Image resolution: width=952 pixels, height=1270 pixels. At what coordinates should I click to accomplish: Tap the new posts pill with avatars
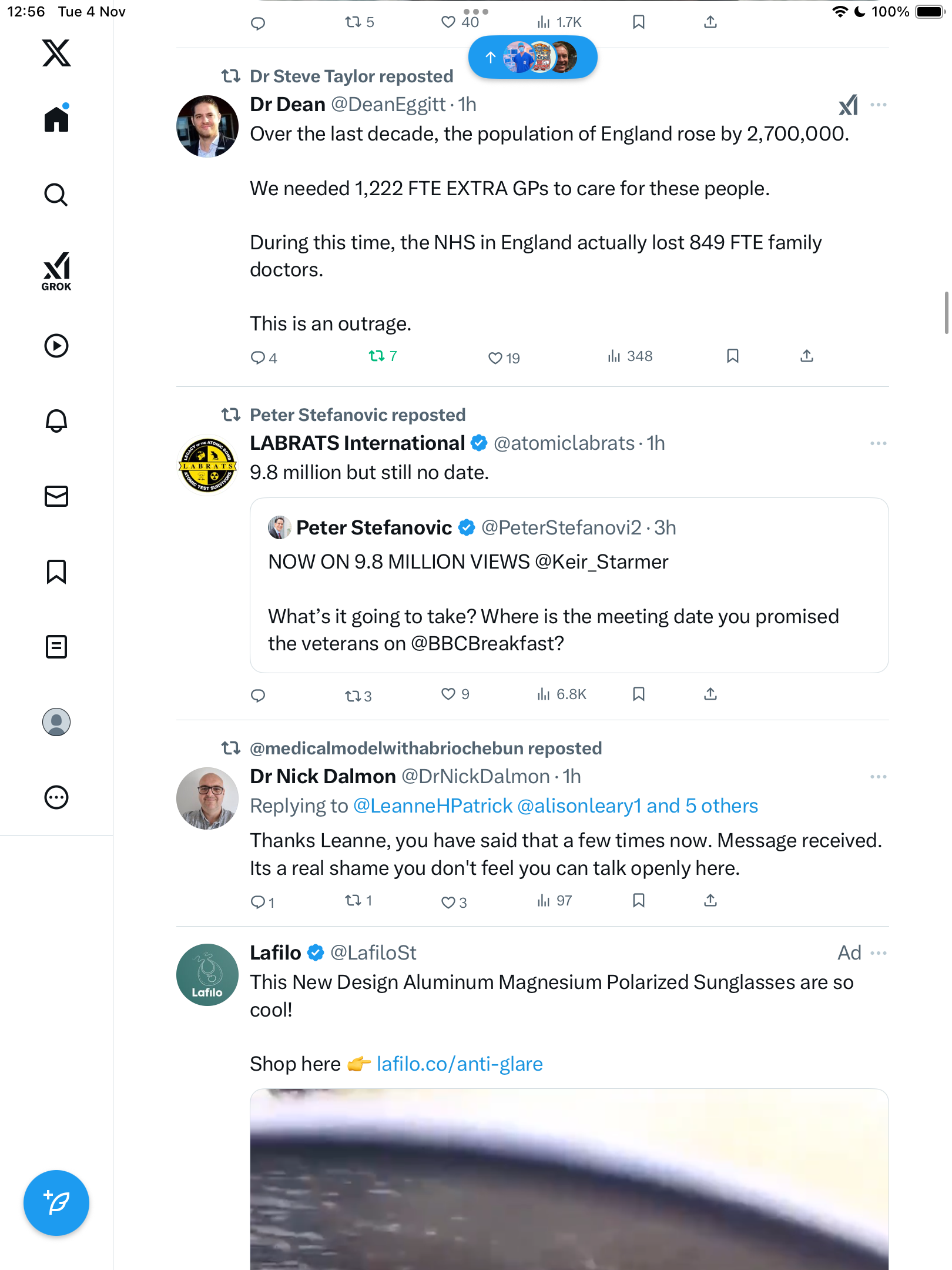click(532, 57)
